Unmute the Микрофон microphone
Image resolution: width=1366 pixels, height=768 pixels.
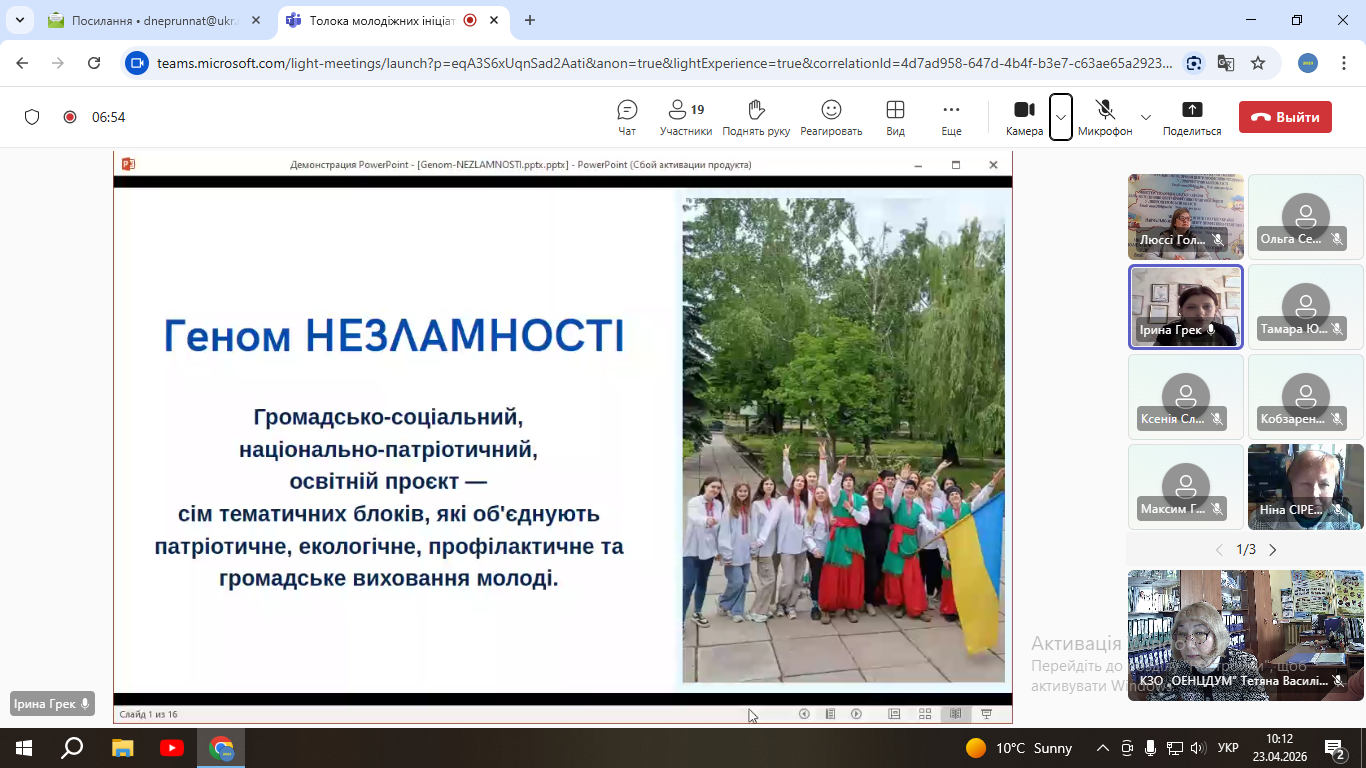click(1105, 117)
